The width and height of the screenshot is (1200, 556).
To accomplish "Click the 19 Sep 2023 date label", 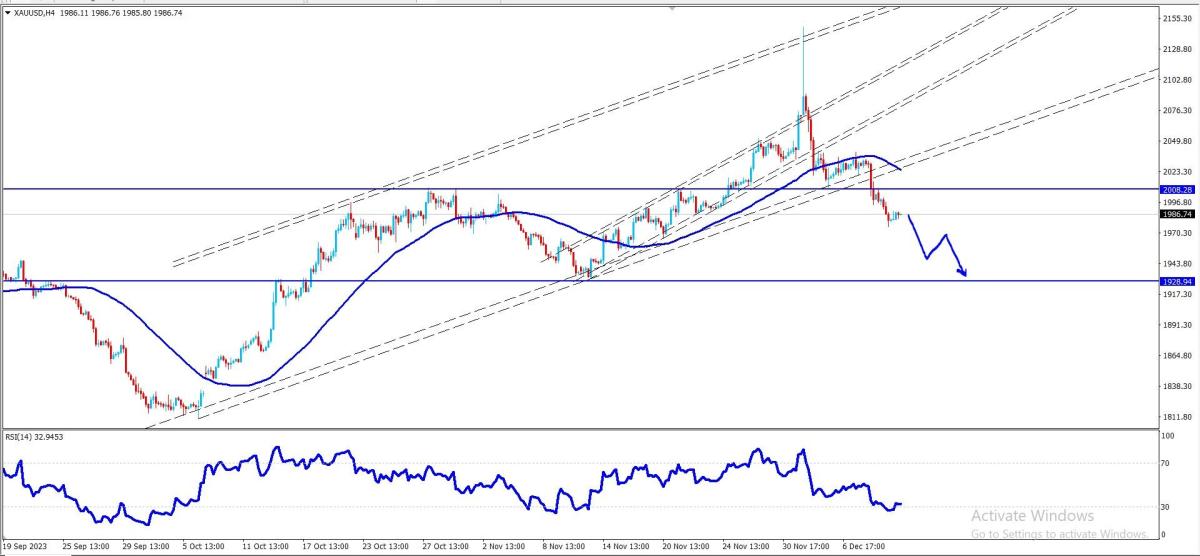I will tap(23, 548).
